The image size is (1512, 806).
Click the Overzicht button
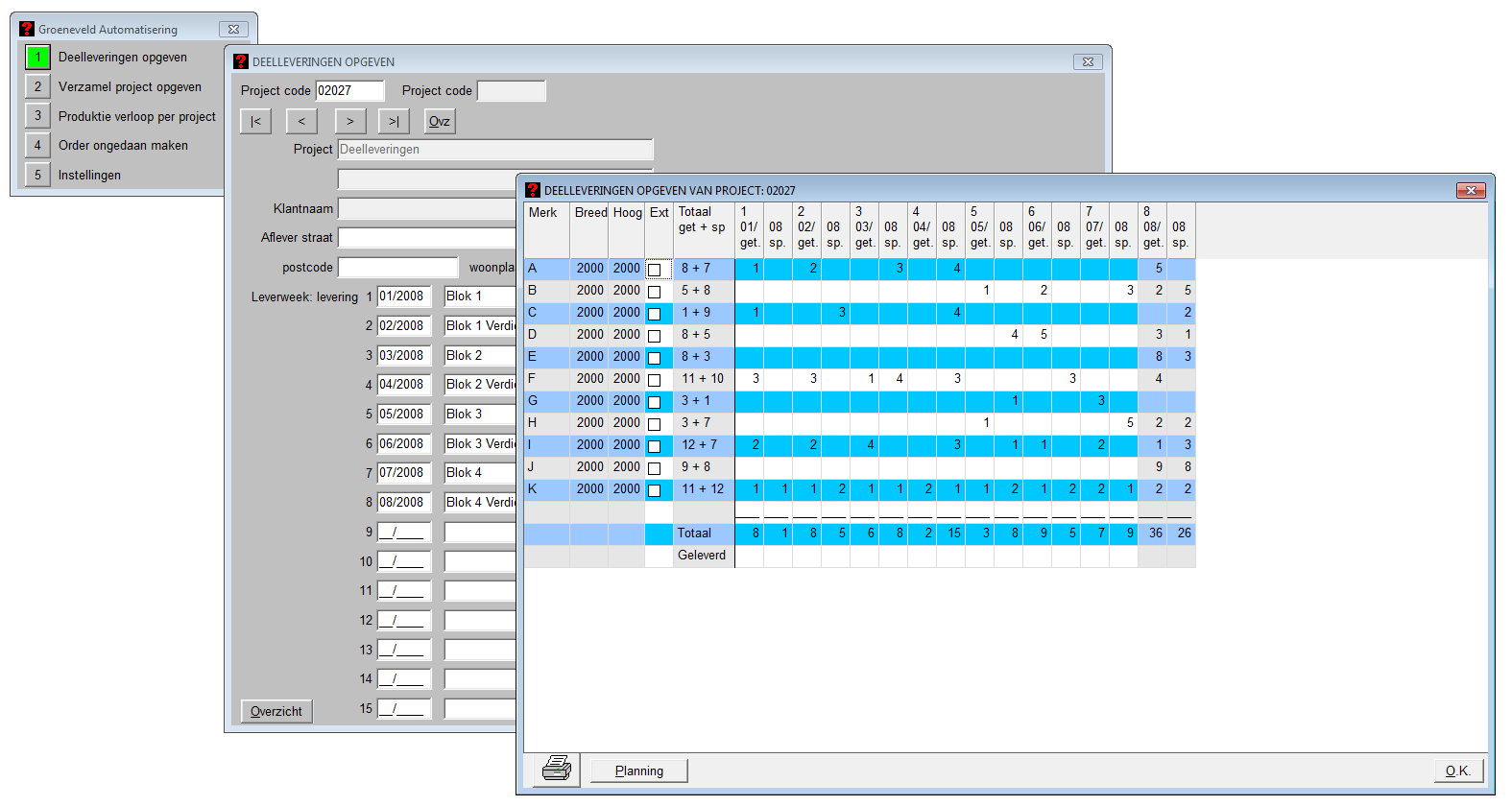tap(276, 711)
